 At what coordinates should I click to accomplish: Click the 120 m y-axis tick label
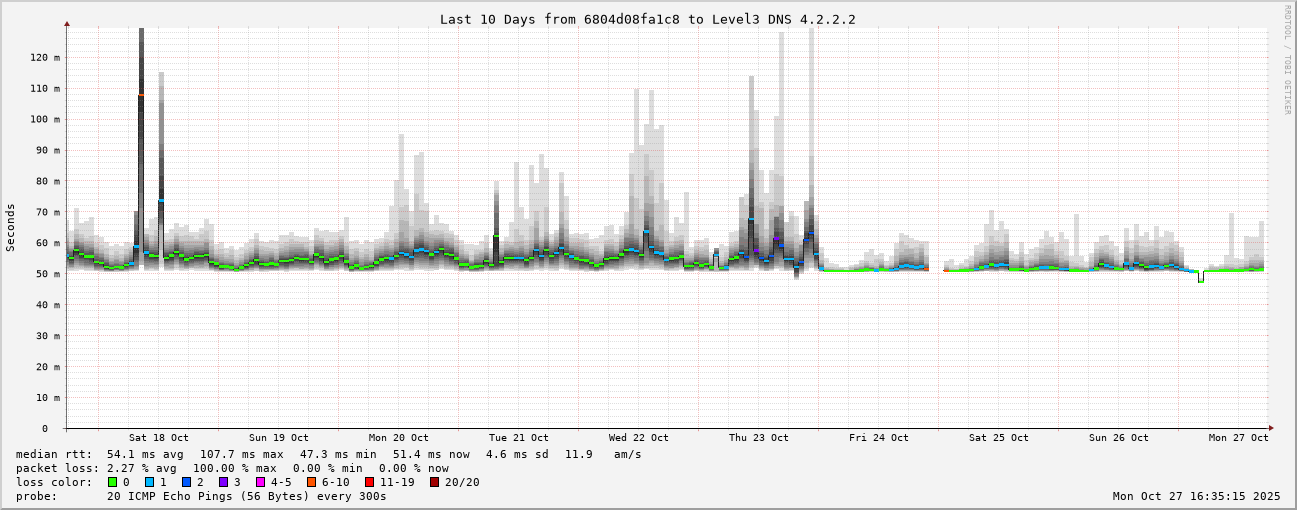(46, 57)
